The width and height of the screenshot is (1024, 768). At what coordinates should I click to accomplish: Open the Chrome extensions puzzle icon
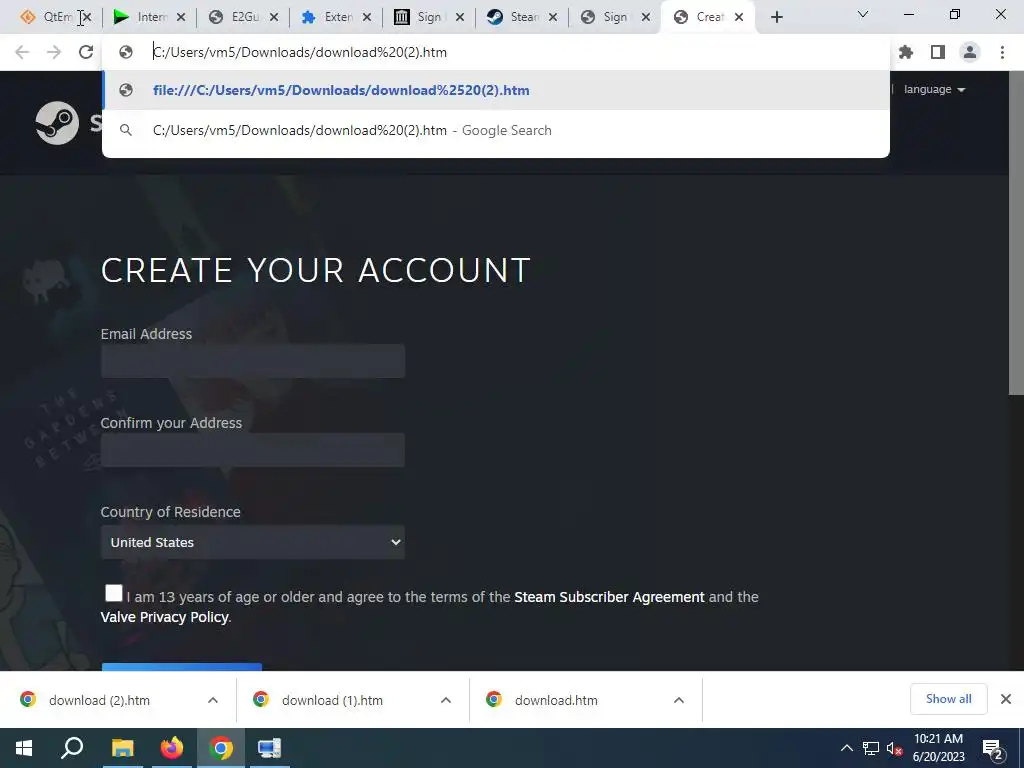tap(906, 52)
